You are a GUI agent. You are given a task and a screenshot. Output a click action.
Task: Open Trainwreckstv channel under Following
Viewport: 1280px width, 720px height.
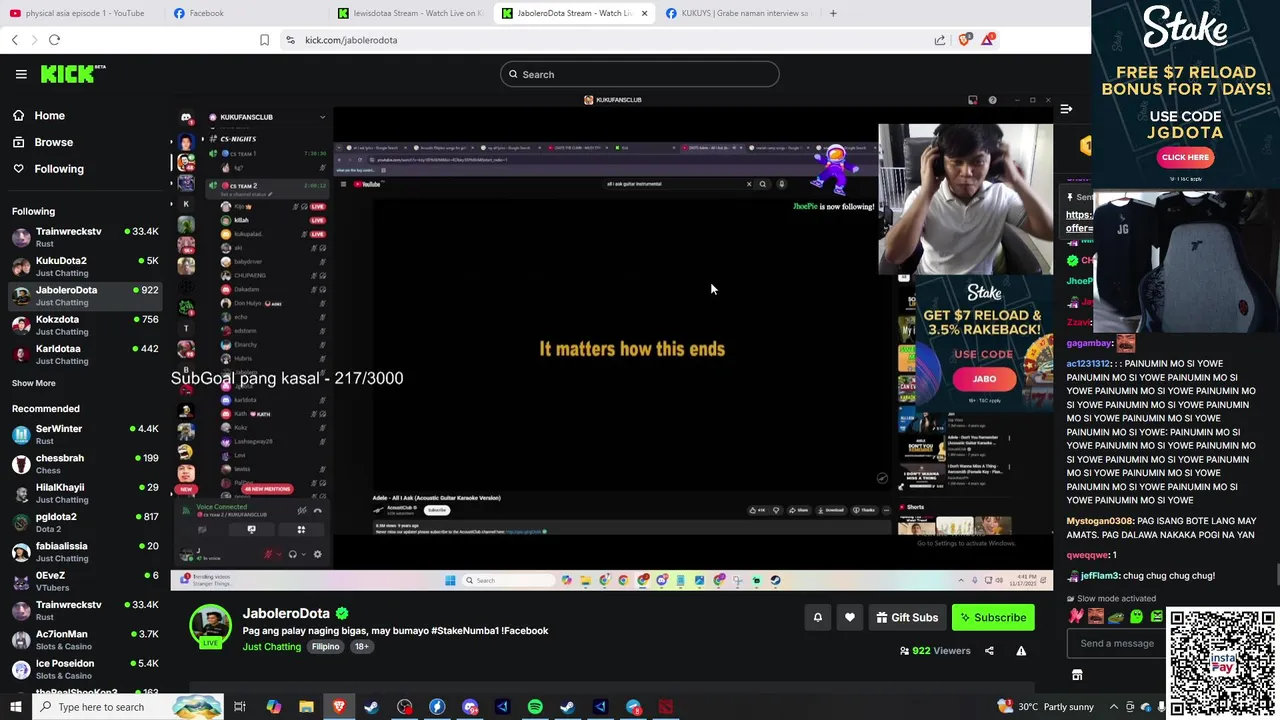[85, 237]
